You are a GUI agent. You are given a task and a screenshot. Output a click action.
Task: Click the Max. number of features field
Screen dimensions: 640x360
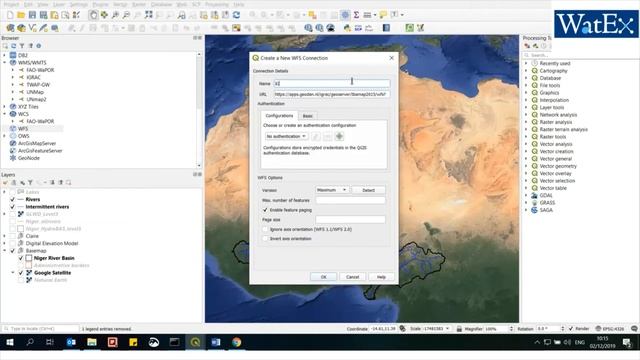(x=350, y=200)
